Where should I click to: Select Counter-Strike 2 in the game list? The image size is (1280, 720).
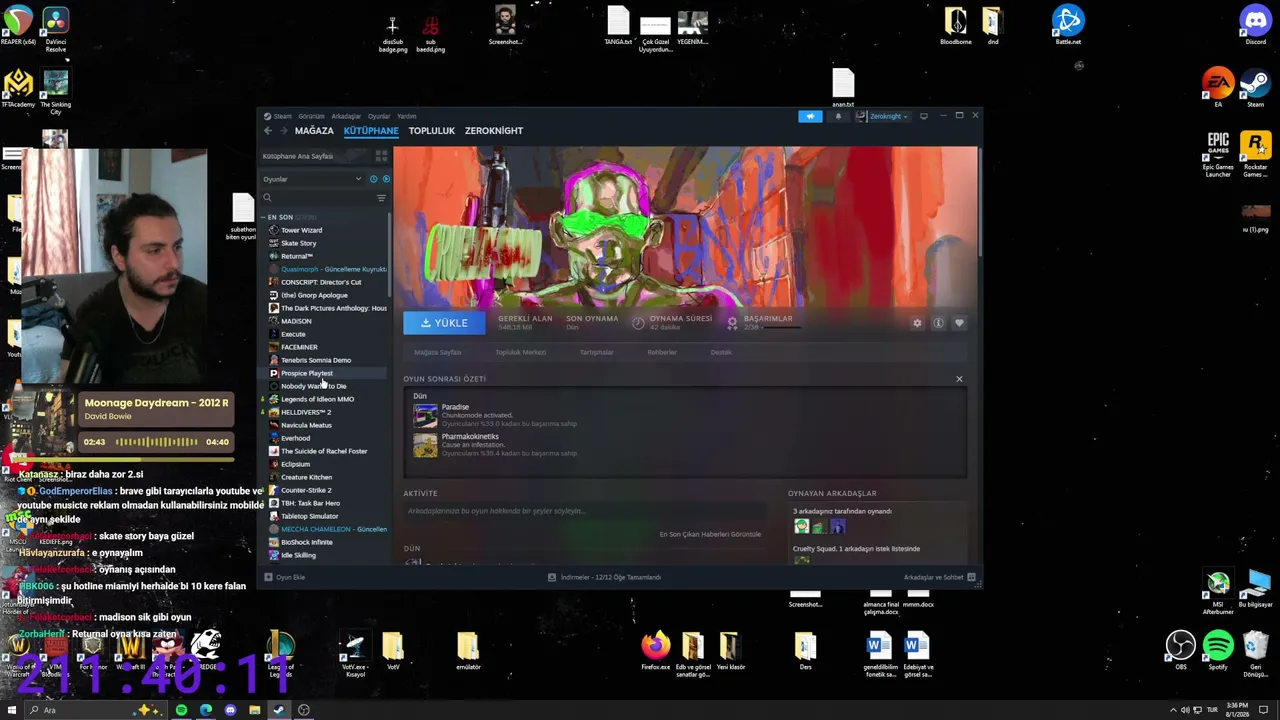(306, 490)
